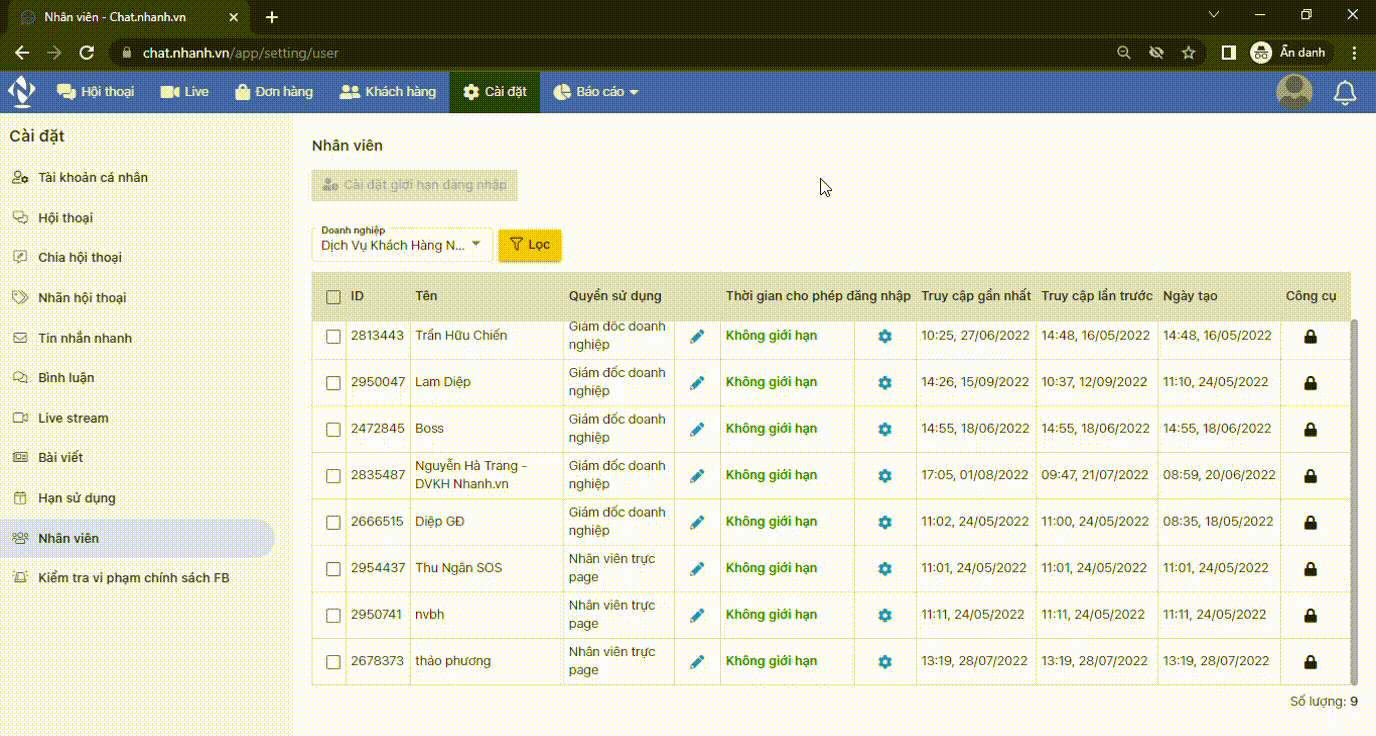This screenshot has width=1376, height=736.
Task: Click the Nhanh logo in top bar
Action: click(x=22, y=92)
